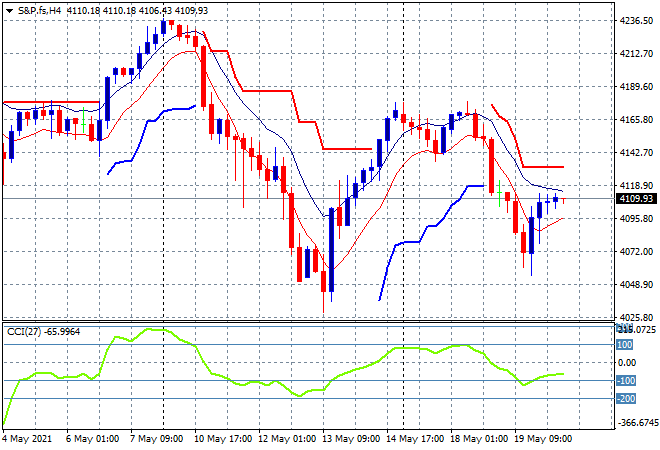Click the 4 May 2021 date label
Viewport: 660px width, 450px height.
click(x=27, y=439)
